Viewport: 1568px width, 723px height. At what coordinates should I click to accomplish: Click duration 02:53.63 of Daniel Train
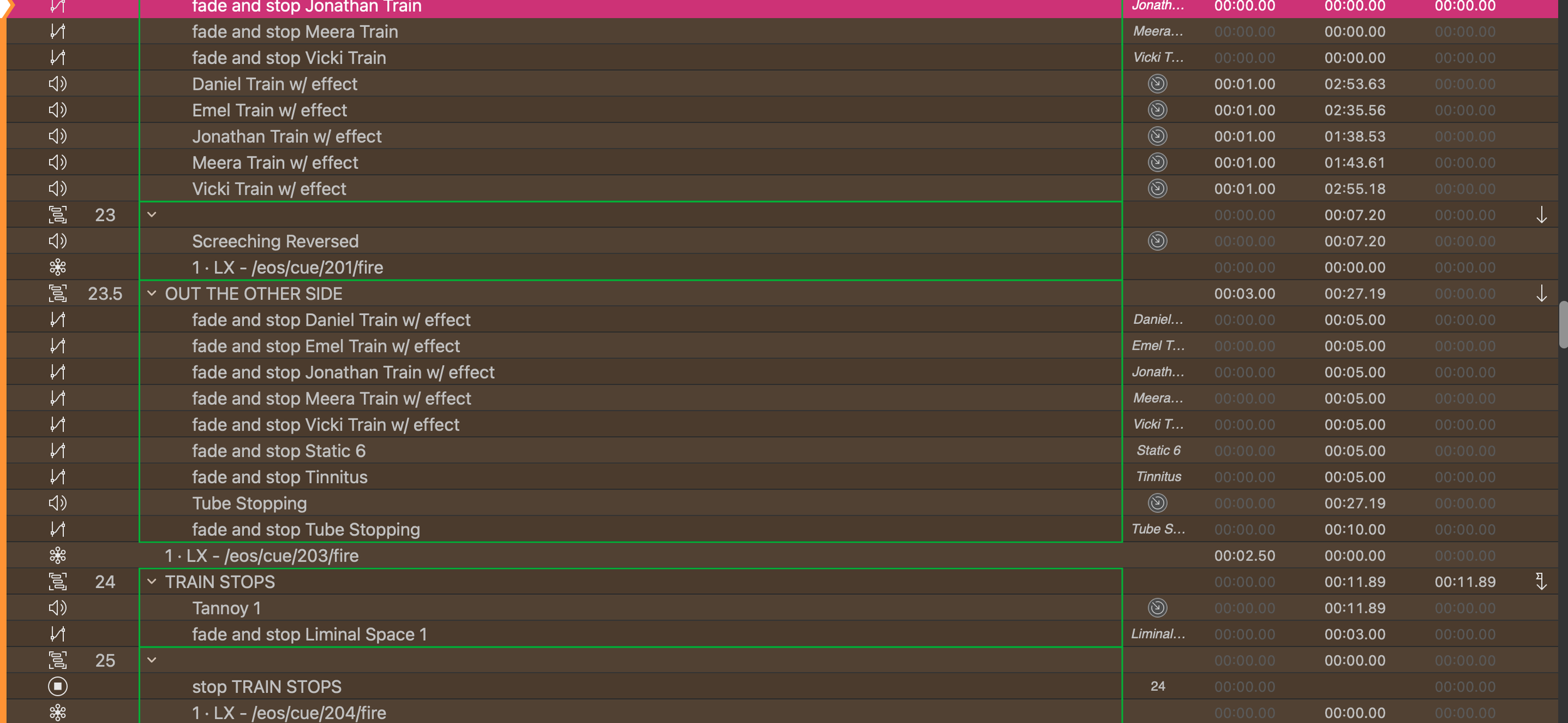tap(1355, 84)
